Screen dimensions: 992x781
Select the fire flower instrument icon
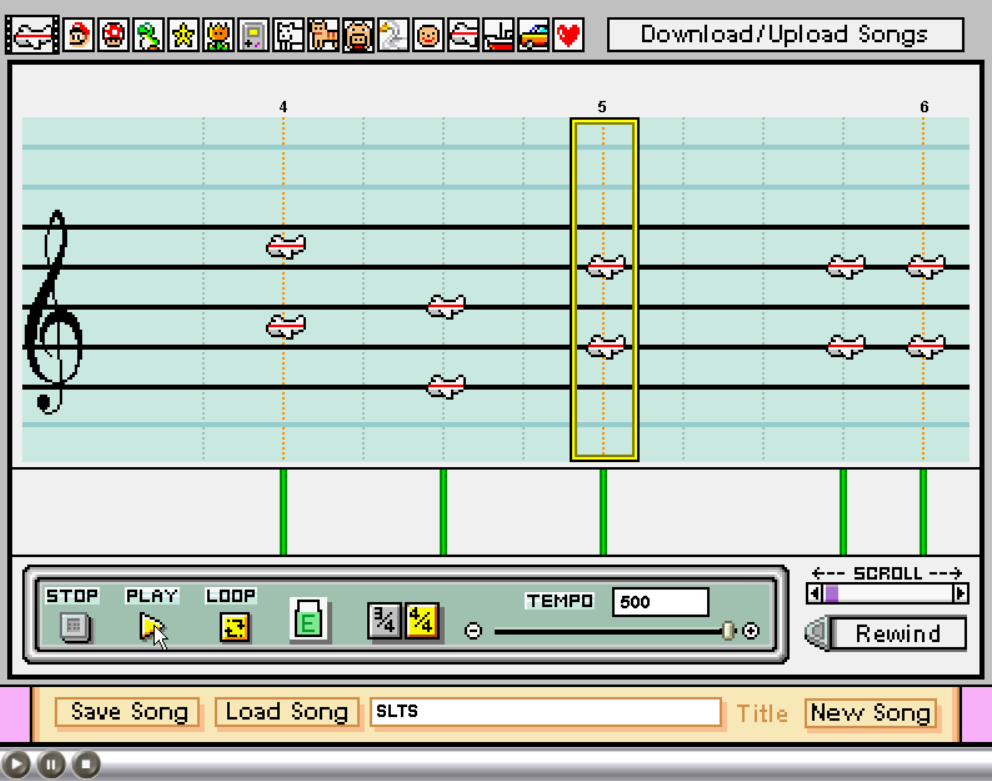(x=218, y=35)
